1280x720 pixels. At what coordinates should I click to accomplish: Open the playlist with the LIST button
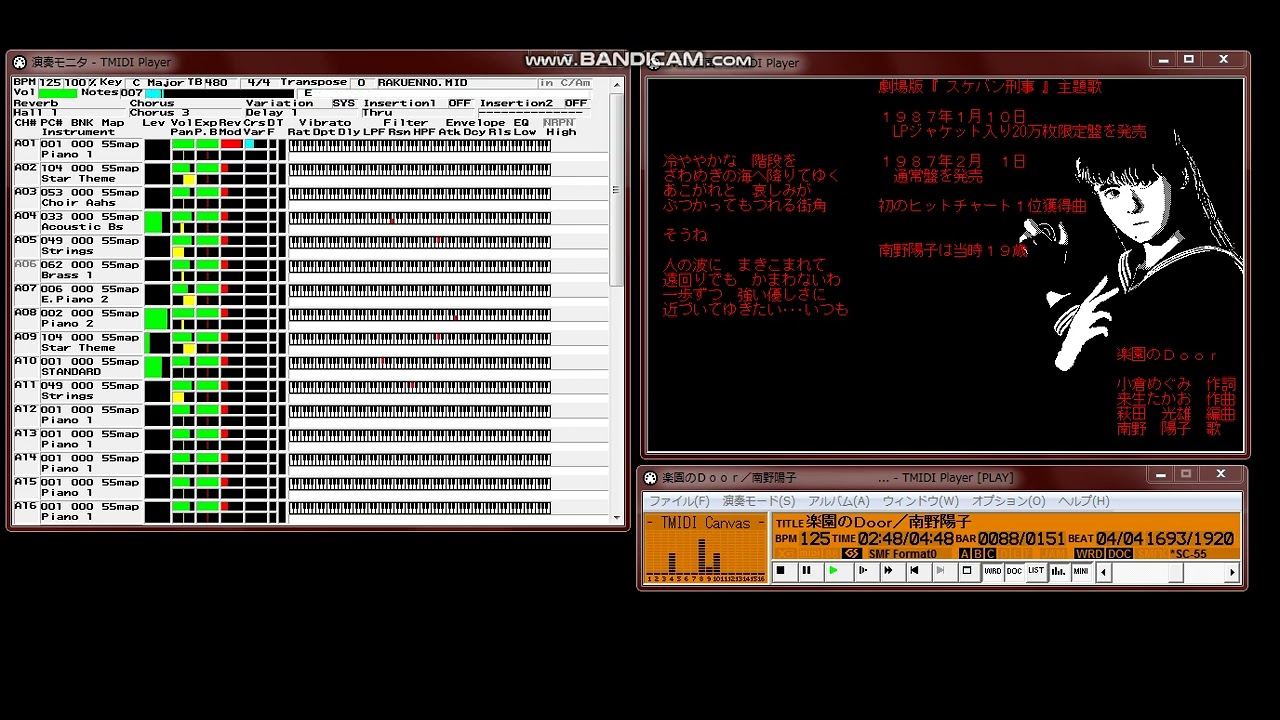(1037, 570)
